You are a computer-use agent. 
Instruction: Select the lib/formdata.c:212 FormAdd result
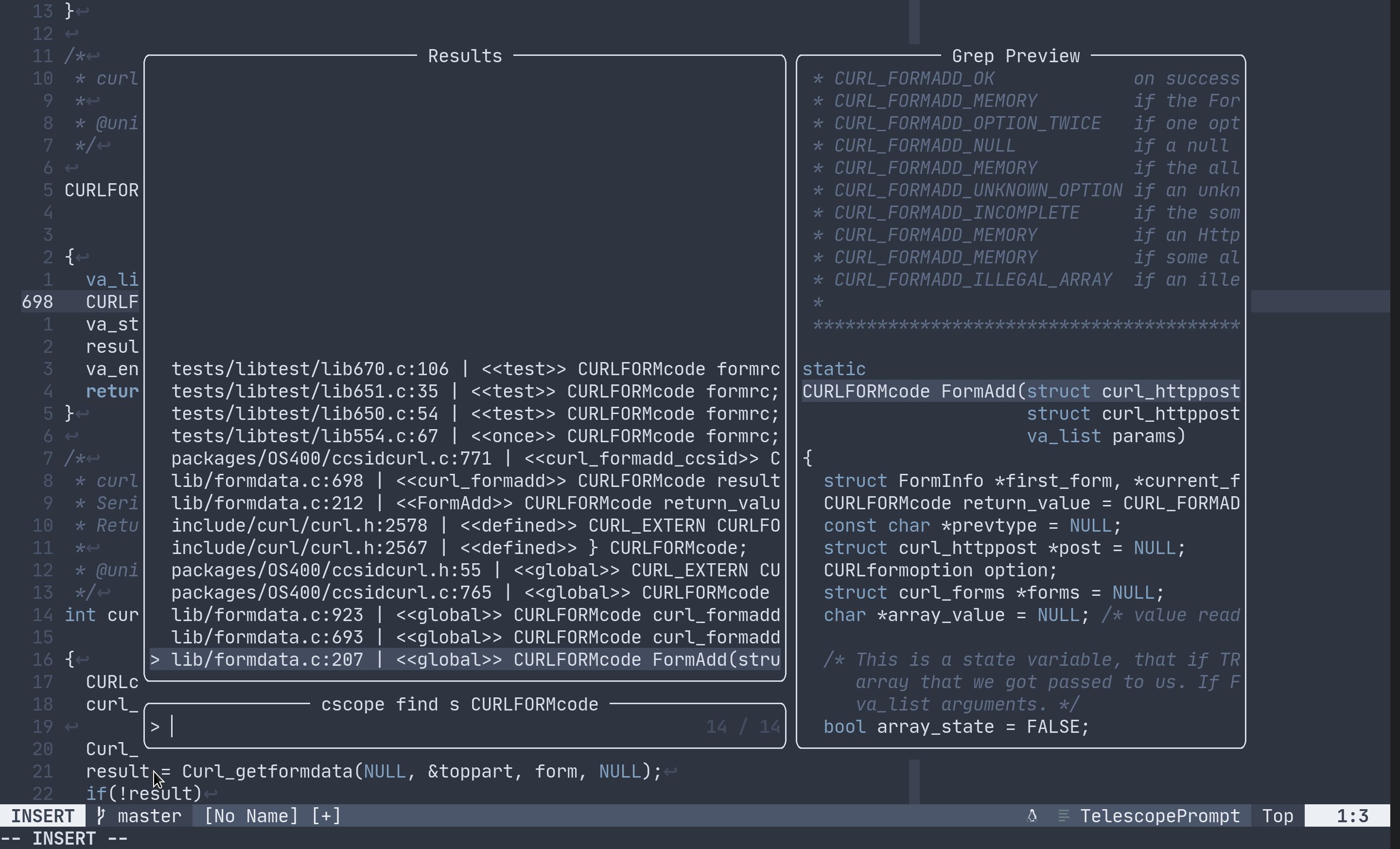(475, 503)
